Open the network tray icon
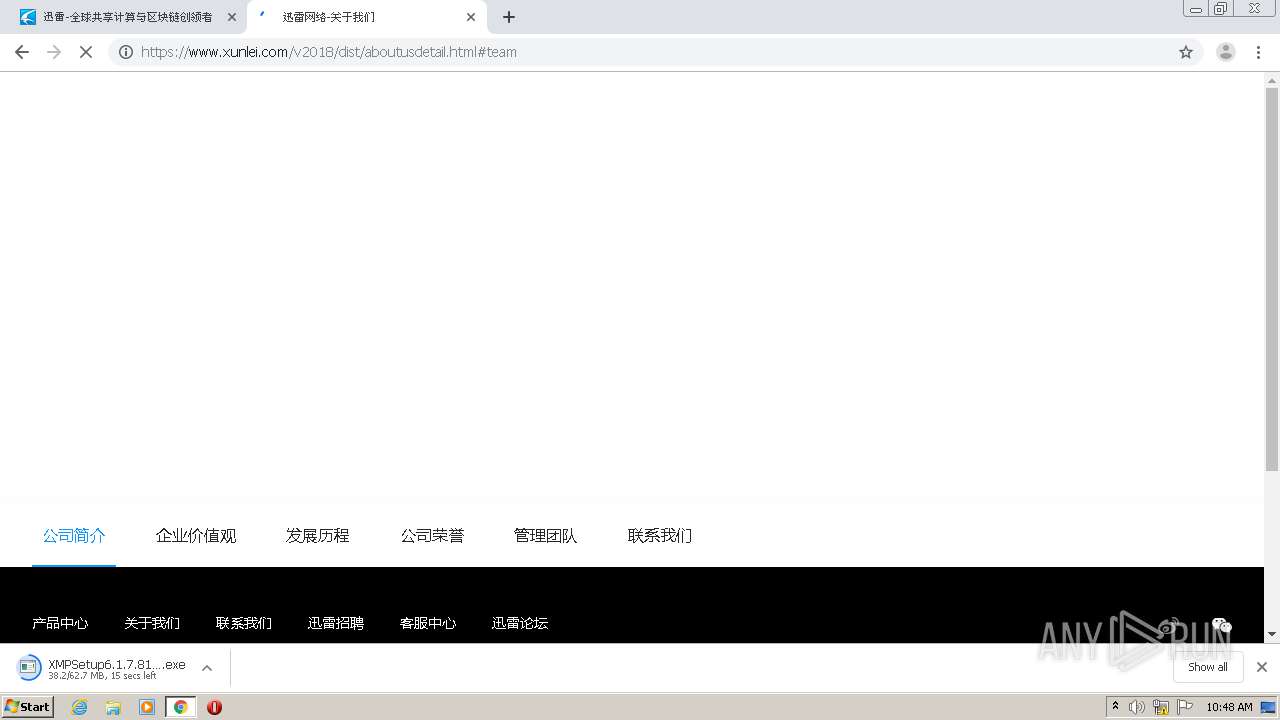The height and width of the screenshot is (720, 1280). coord(1161,707)
